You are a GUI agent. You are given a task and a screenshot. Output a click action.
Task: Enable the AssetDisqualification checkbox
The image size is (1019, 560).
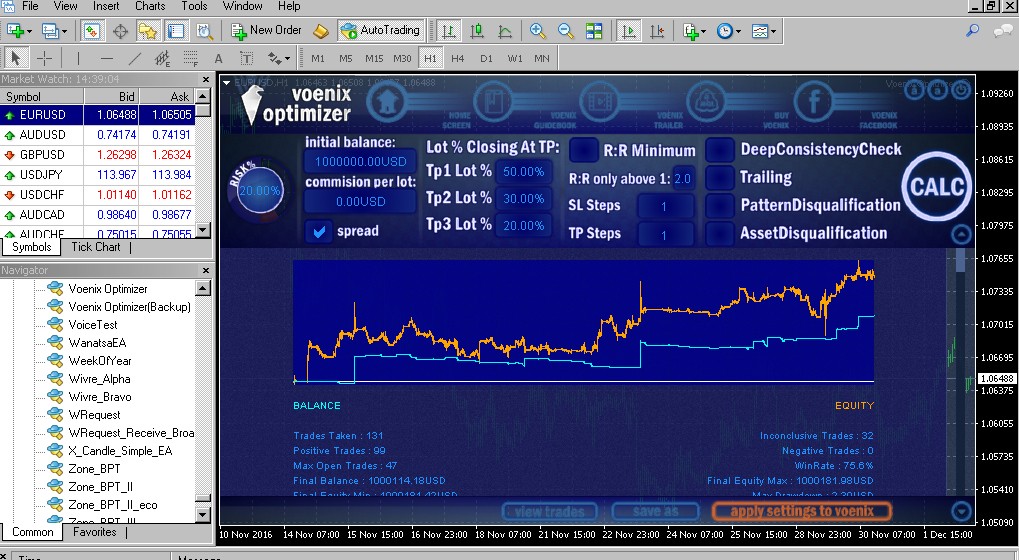point(720,233)
